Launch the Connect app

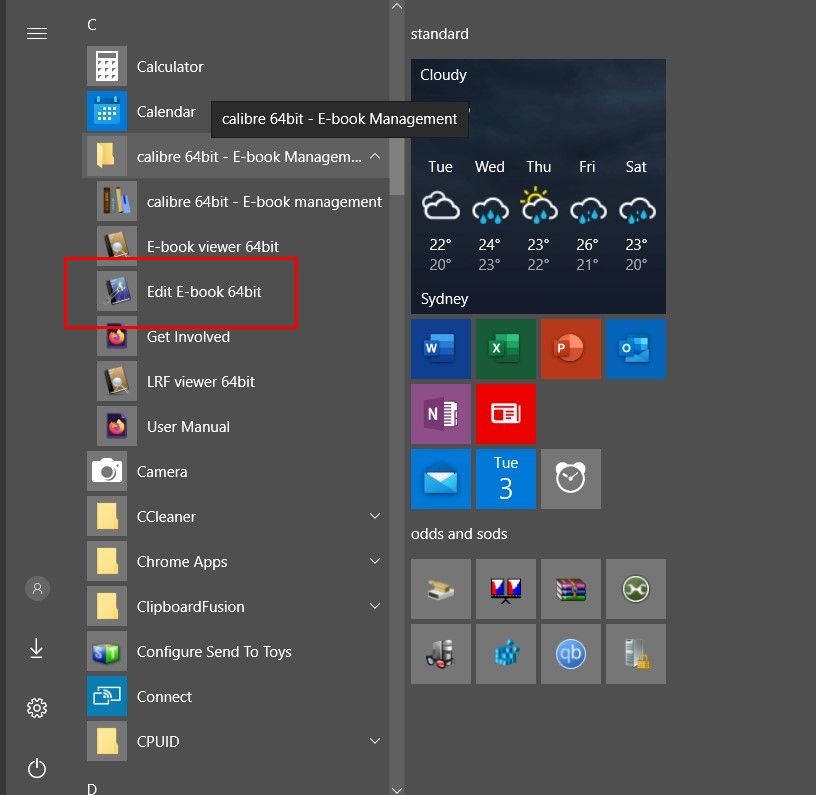235,696
